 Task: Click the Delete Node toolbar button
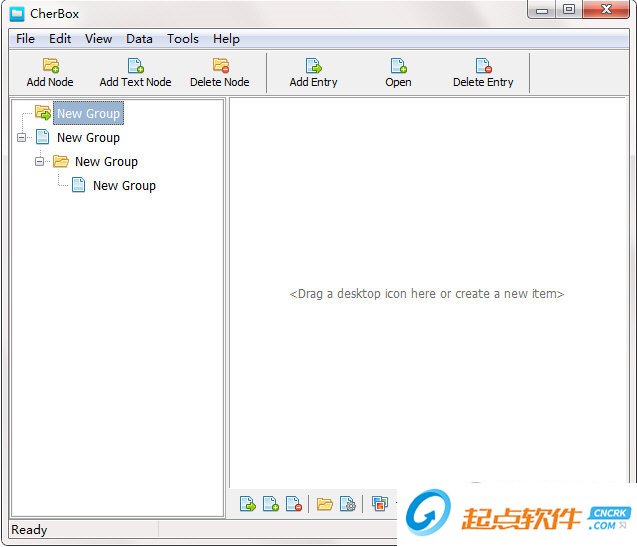[219, 73]
